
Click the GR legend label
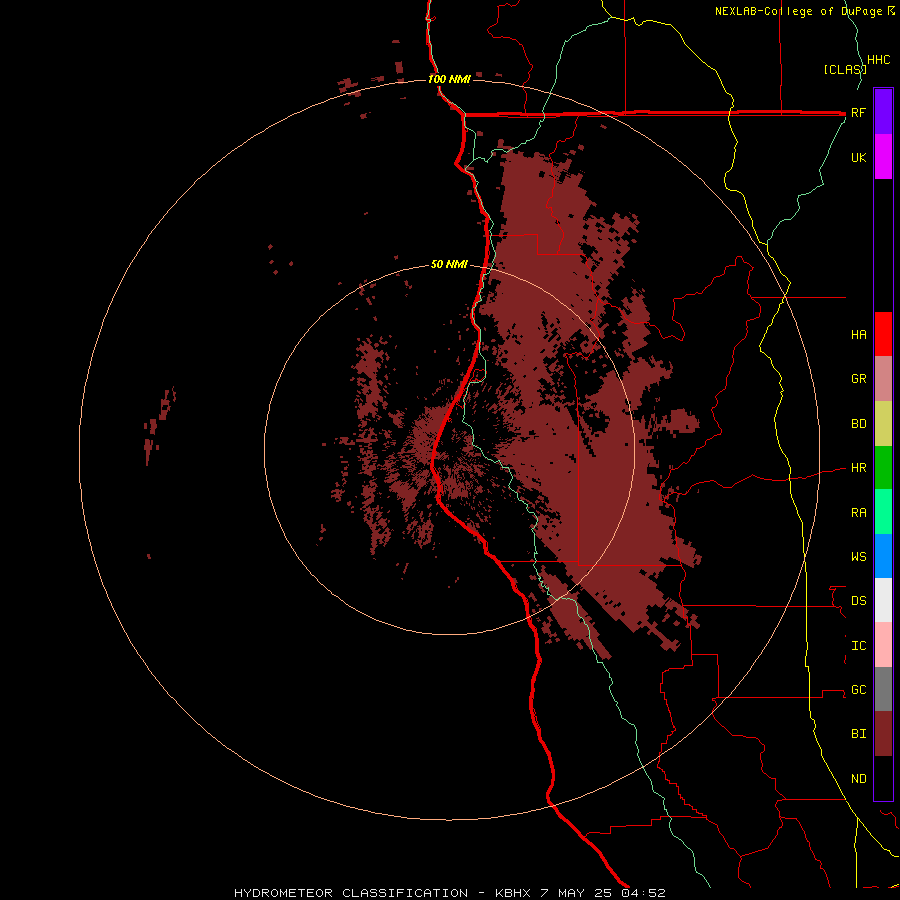(858, 379)
